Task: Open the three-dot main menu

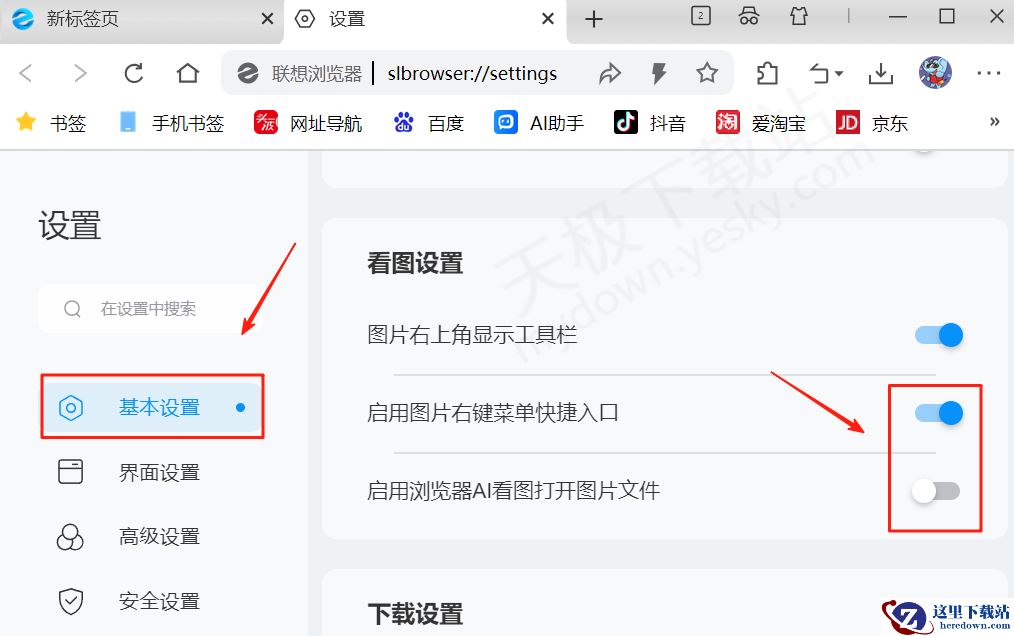Action: (989, 73)
